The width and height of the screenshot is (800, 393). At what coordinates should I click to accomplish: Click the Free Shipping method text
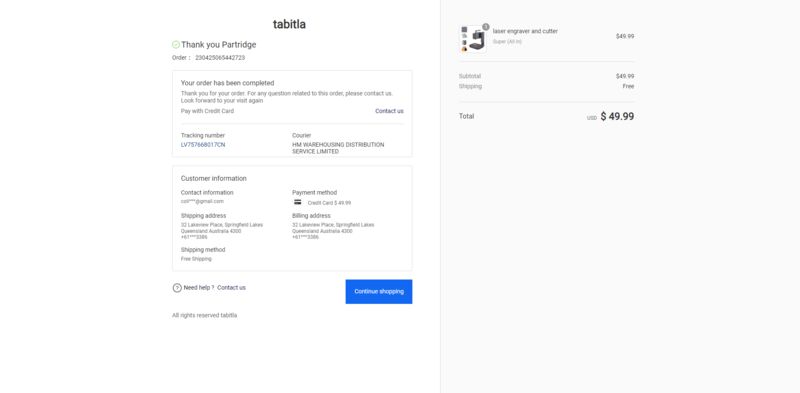tap(196, 259)
